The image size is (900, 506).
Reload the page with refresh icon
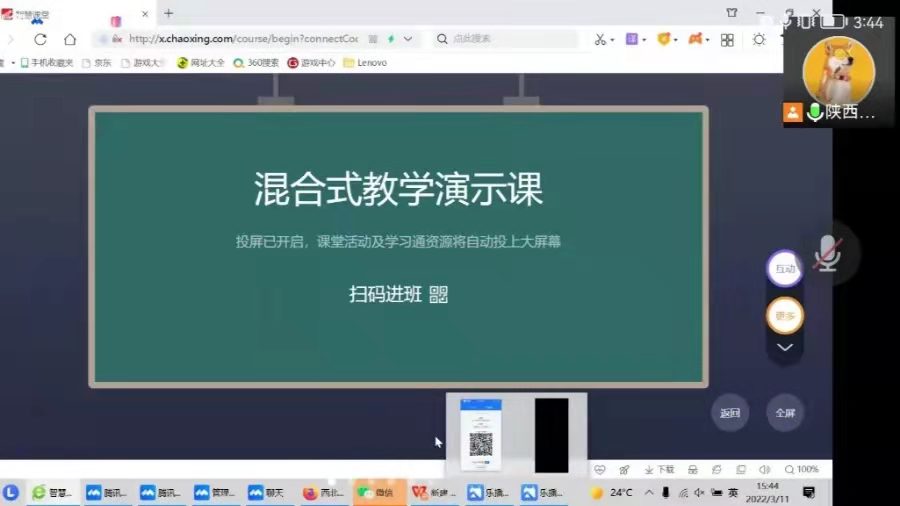(x=40, y=39)
